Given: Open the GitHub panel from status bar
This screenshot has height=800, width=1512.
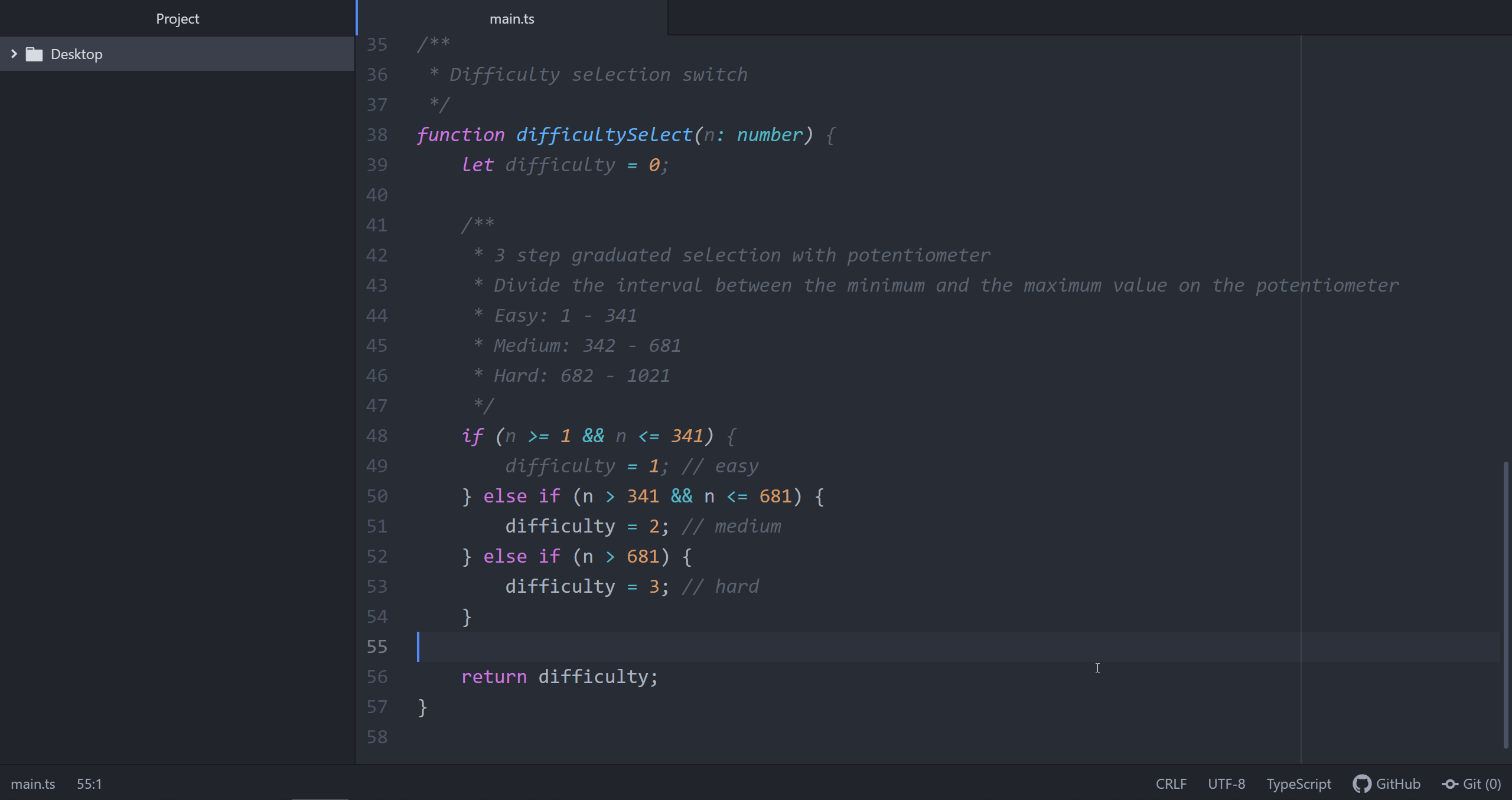Looking at the screenshot, I should pos(1397,784).
